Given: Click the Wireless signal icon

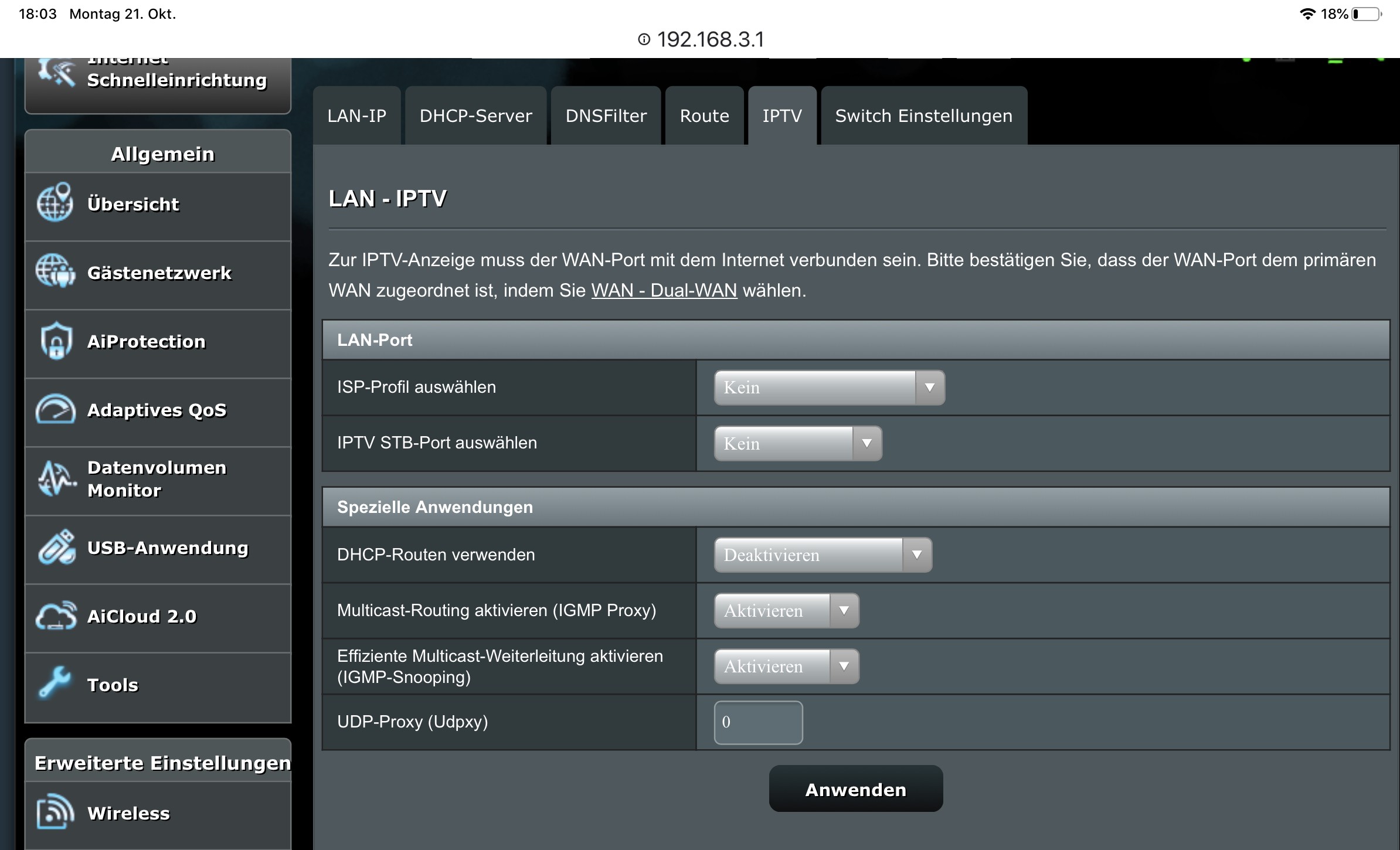Looking at the screenshot, I should pyautogui.click(x=55, y=812).
